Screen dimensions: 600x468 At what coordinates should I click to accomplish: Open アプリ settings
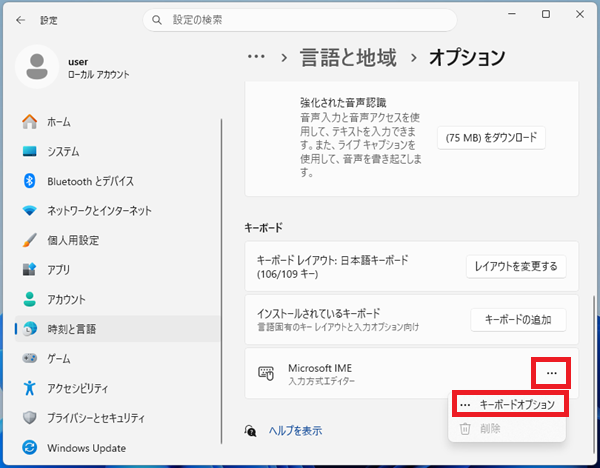(58, 270)
